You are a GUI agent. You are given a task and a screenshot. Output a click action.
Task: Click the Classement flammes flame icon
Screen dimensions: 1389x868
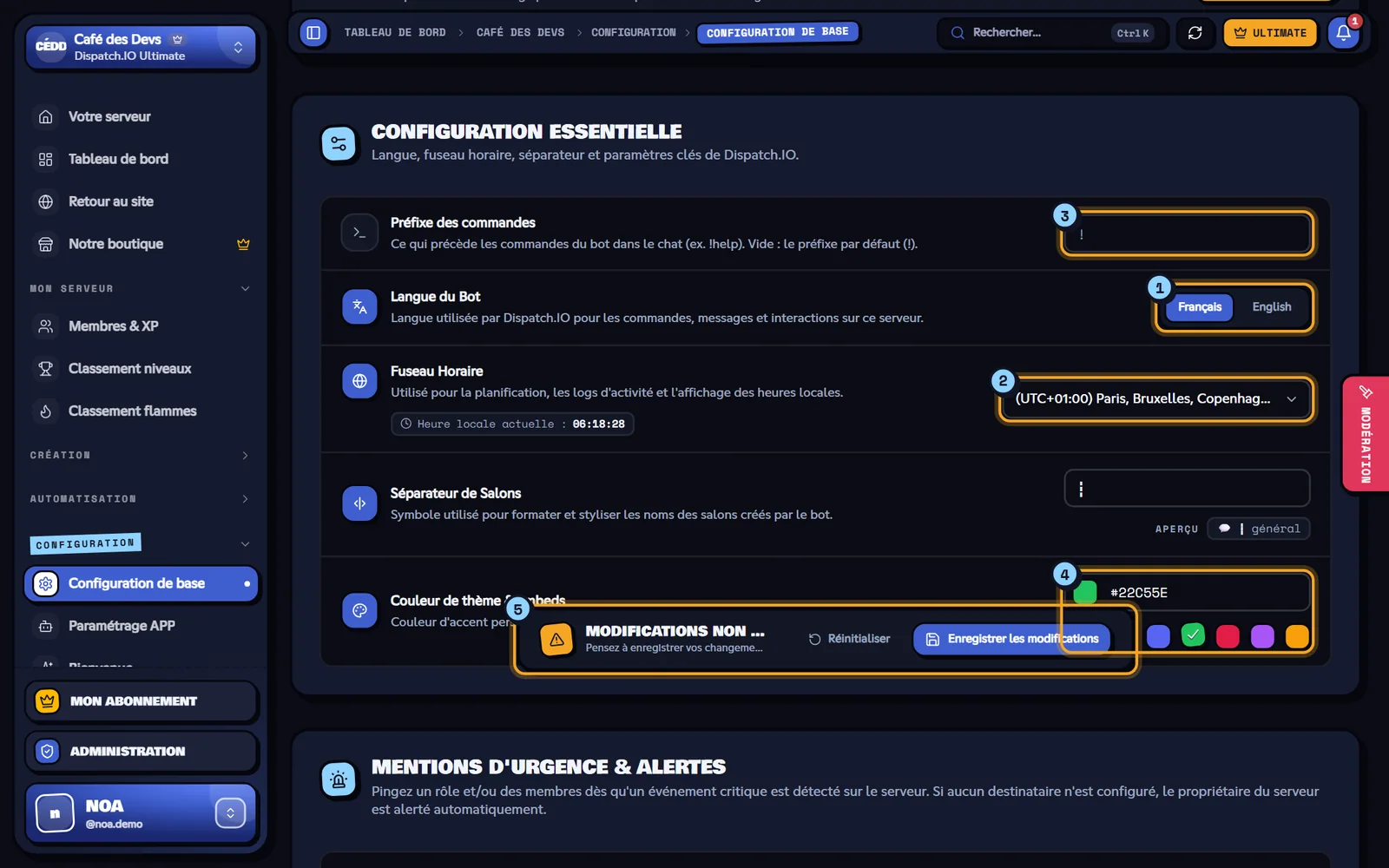point(46,411)
